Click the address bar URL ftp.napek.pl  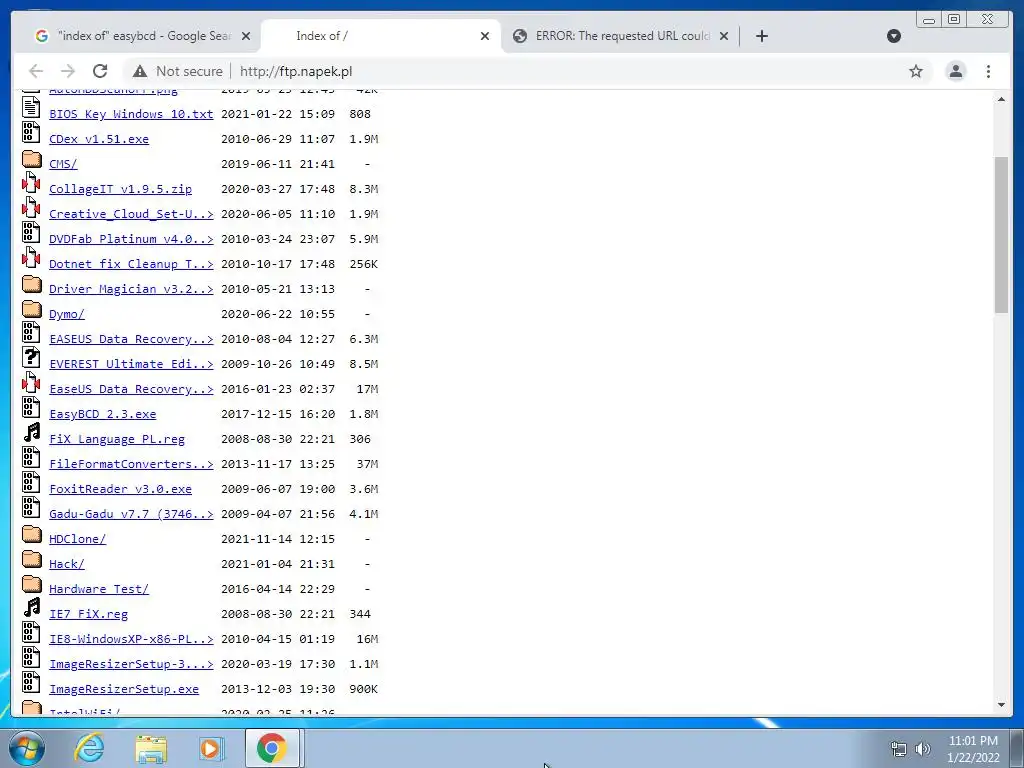pyautogui.click(x=296, y=71)
